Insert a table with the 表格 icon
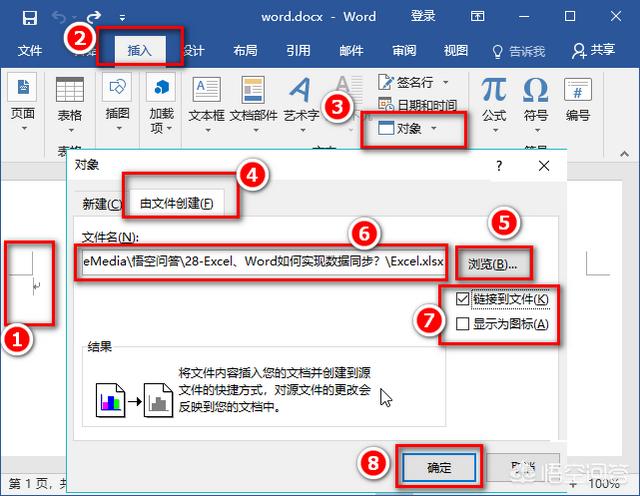640x496 pixels. coord(69,89)
